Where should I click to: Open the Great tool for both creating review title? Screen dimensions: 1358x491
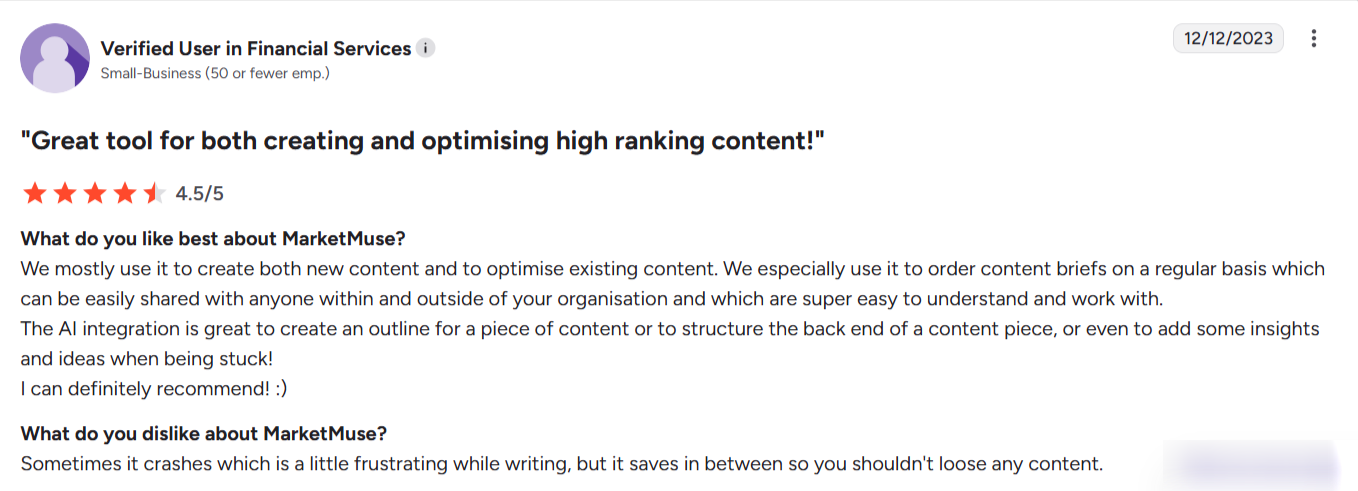coord(422,141)
